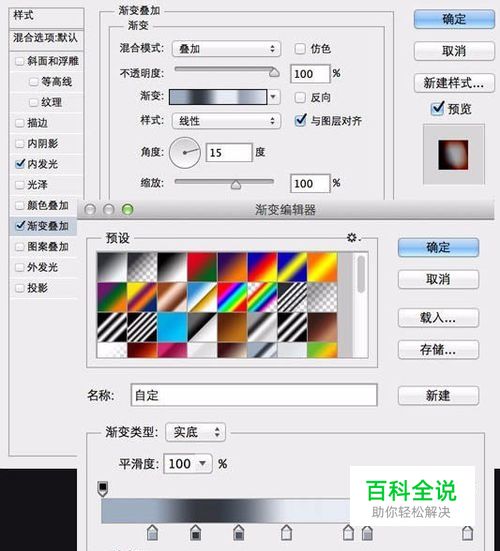Viewport: 500px width, 551px height.
Task: Select 混合选项:默认 in the sidebar
Action: 46,39
